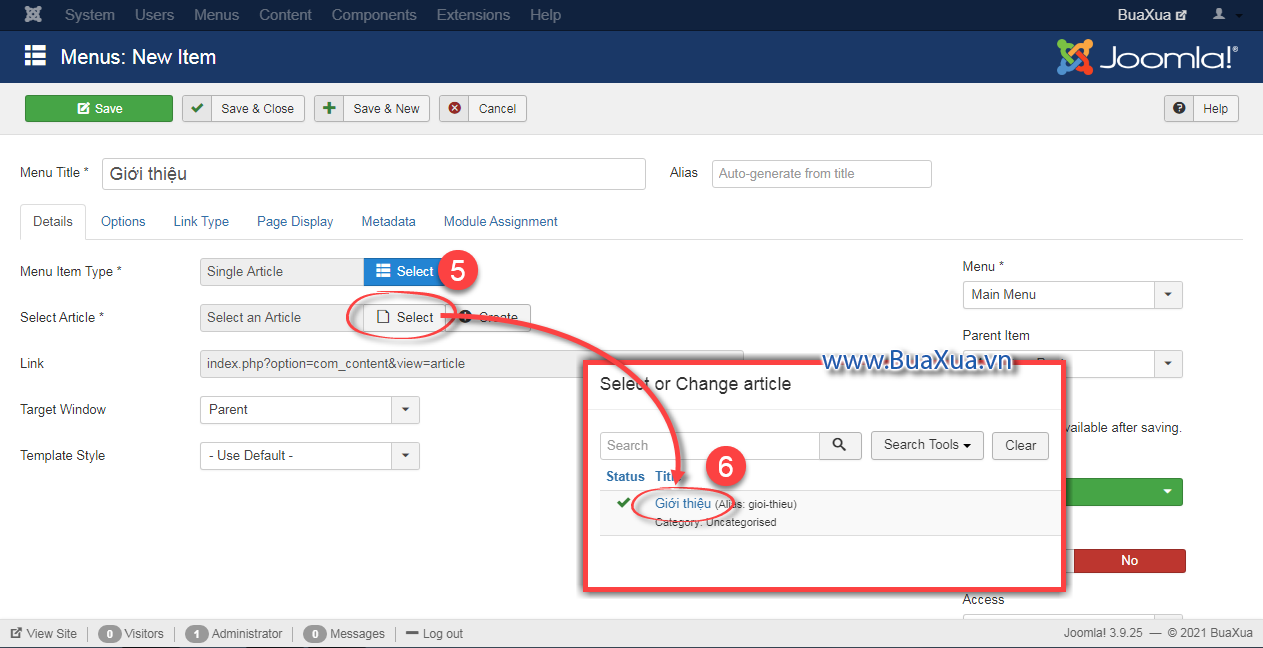
Task: Open the Content menu
Action: (285, 15)
